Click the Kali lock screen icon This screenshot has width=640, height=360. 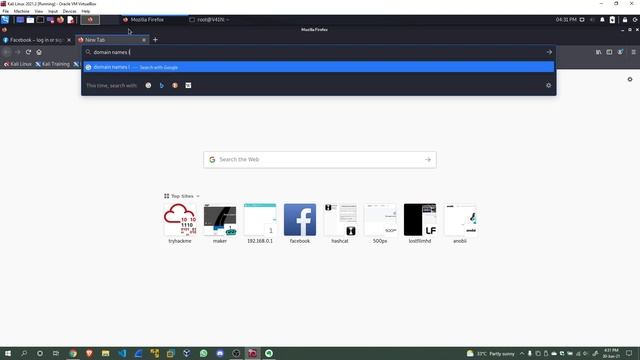[624, 20]
